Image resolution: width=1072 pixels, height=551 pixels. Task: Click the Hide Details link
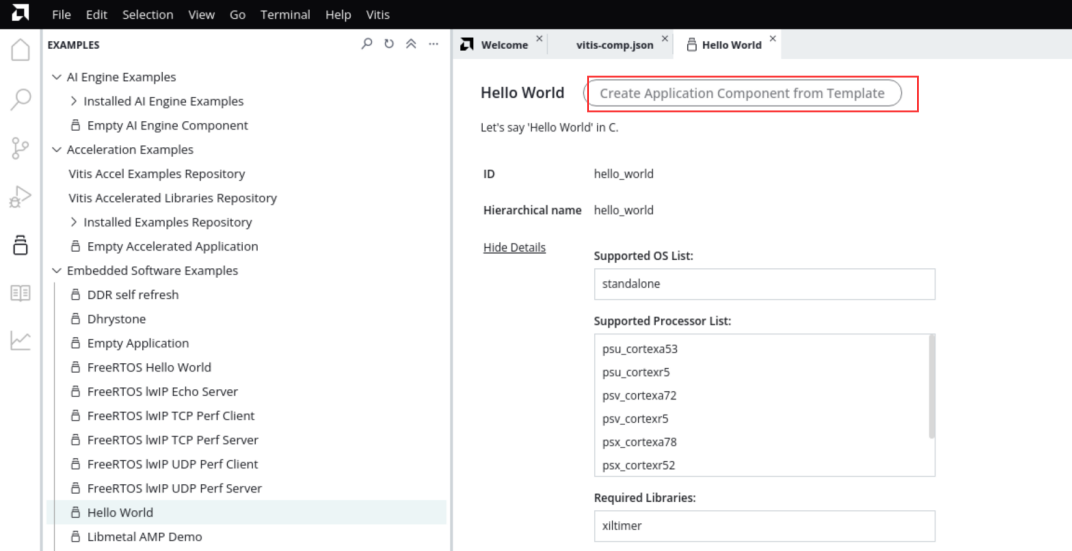(x=514, y=247)
